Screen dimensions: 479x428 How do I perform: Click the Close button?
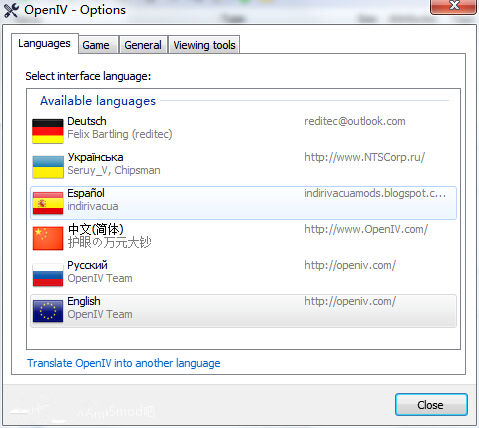click(431, 405)
